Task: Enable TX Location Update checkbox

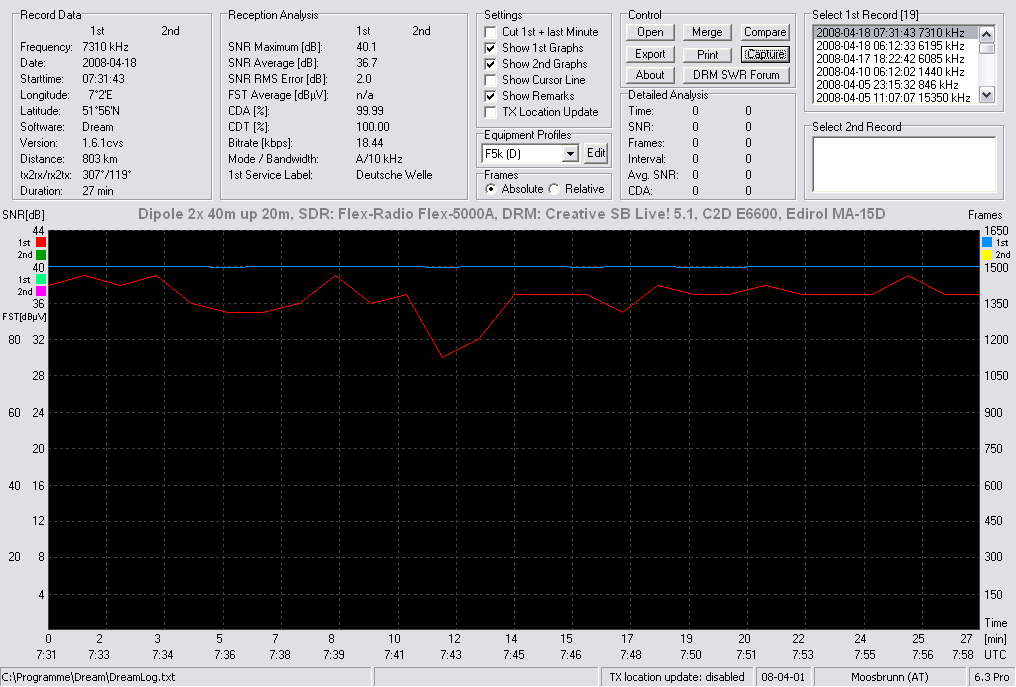Action: 491,112
